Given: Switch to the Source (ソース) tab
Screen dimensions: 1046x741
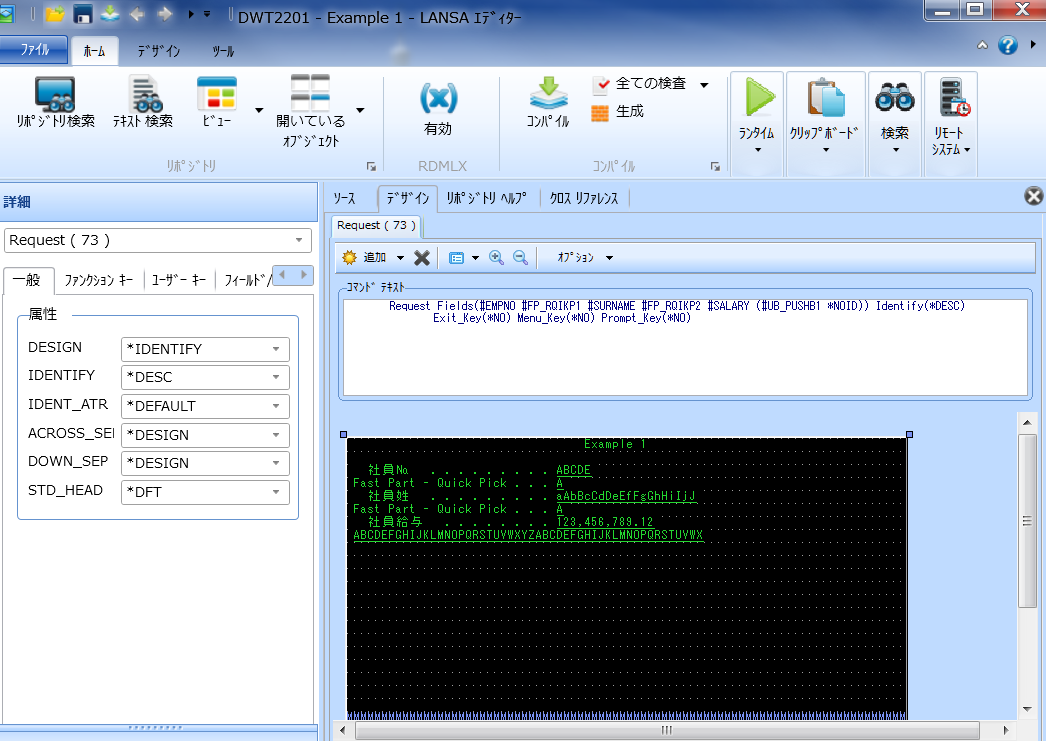Looking at the screenshot, I should [x=345, y=198].
